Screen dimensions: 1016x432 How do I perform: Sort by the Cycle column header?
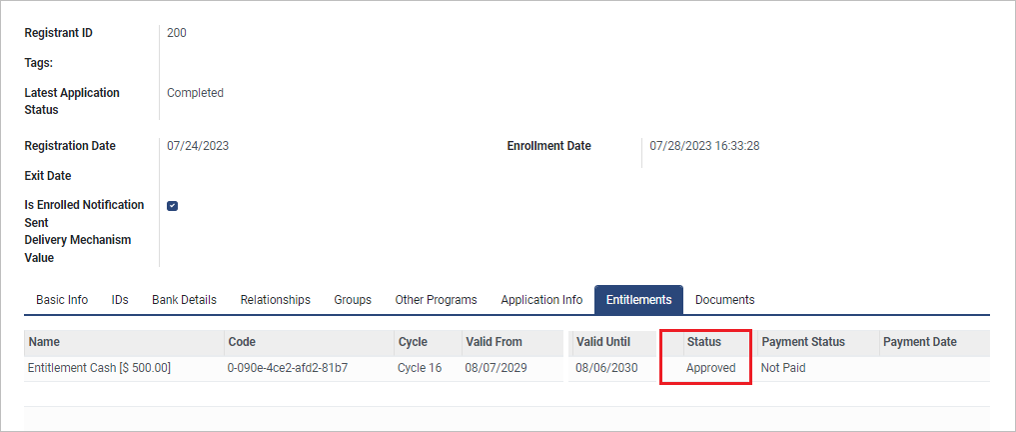[x=413, y=342]
